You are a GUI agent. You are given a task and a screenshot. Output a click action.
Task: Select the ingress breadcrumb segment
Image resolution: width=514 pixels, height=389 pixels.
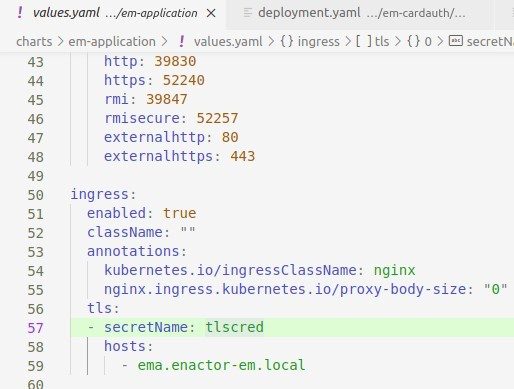(x=318, y=42)
